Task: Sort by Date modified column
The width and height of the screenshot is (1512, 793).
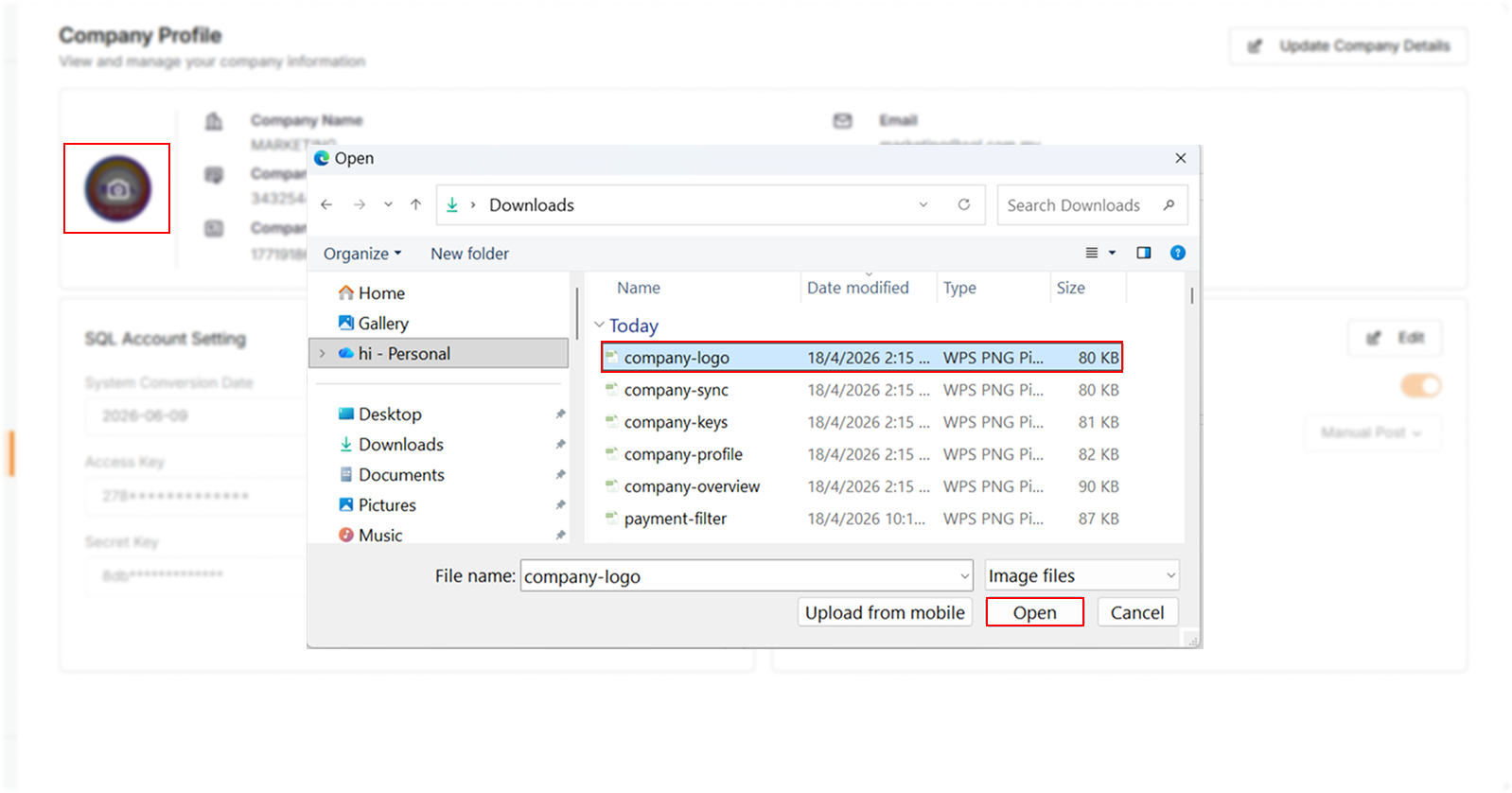Action: 858,288
